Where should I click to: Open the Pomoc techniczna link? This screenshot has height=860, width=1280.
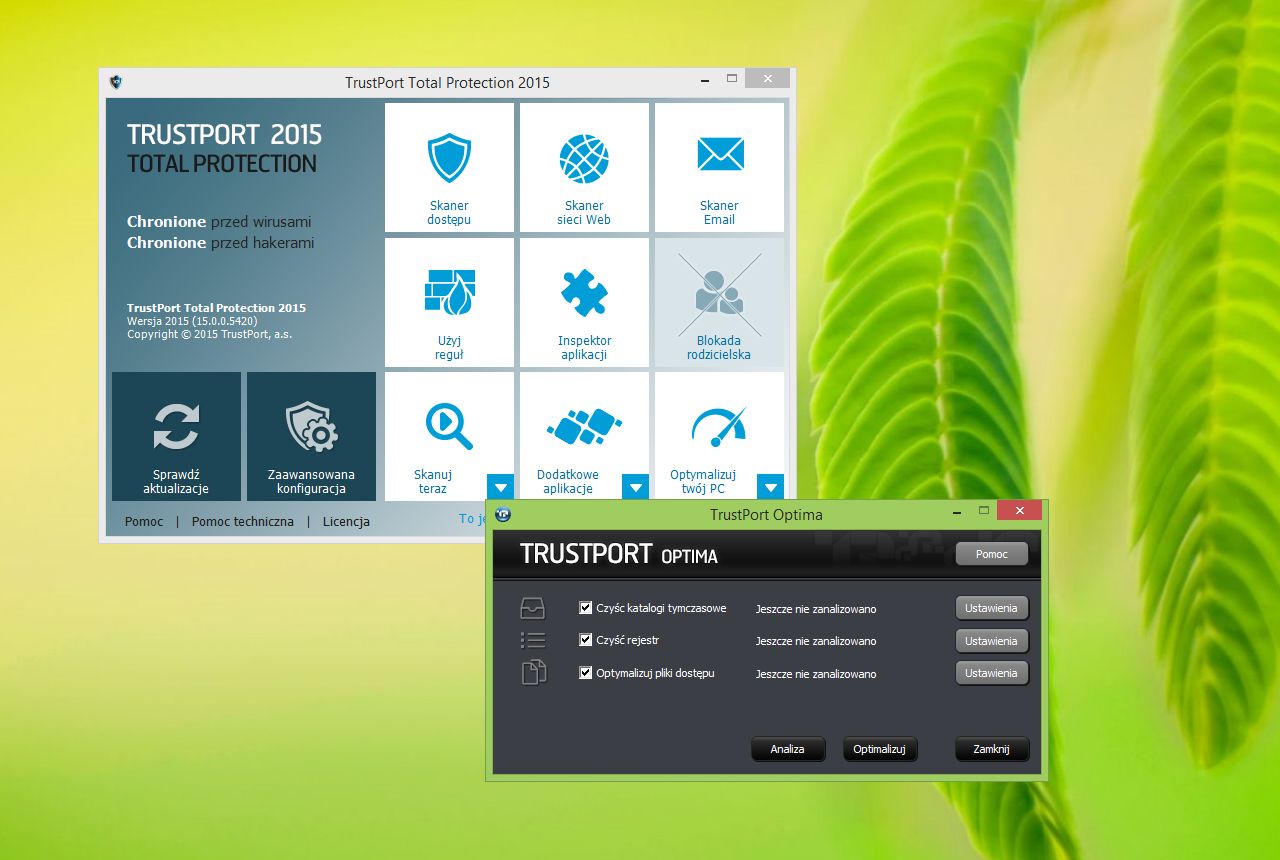tap(243, 521)
